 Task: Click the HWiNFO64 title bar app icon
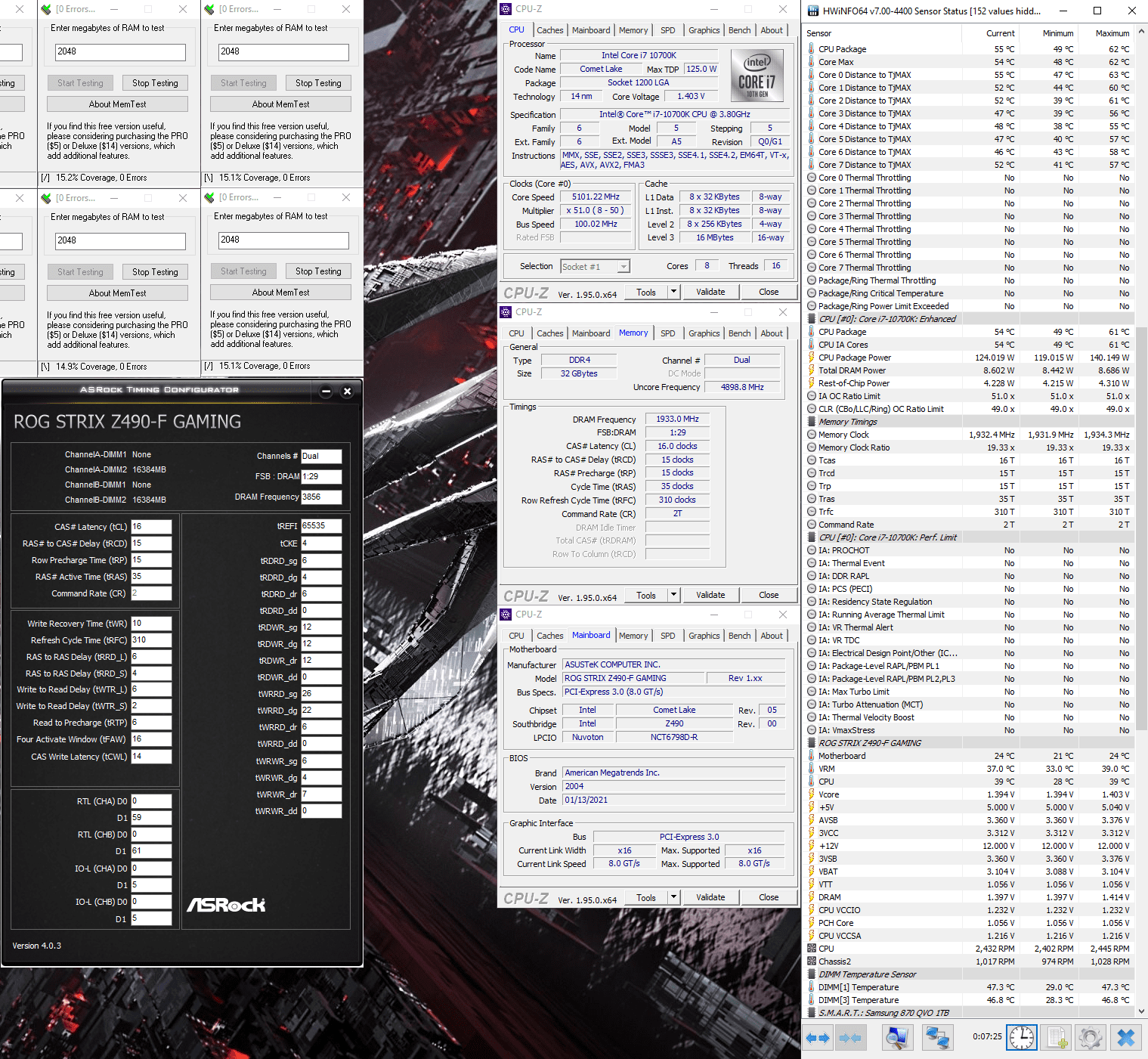[812, 11]
